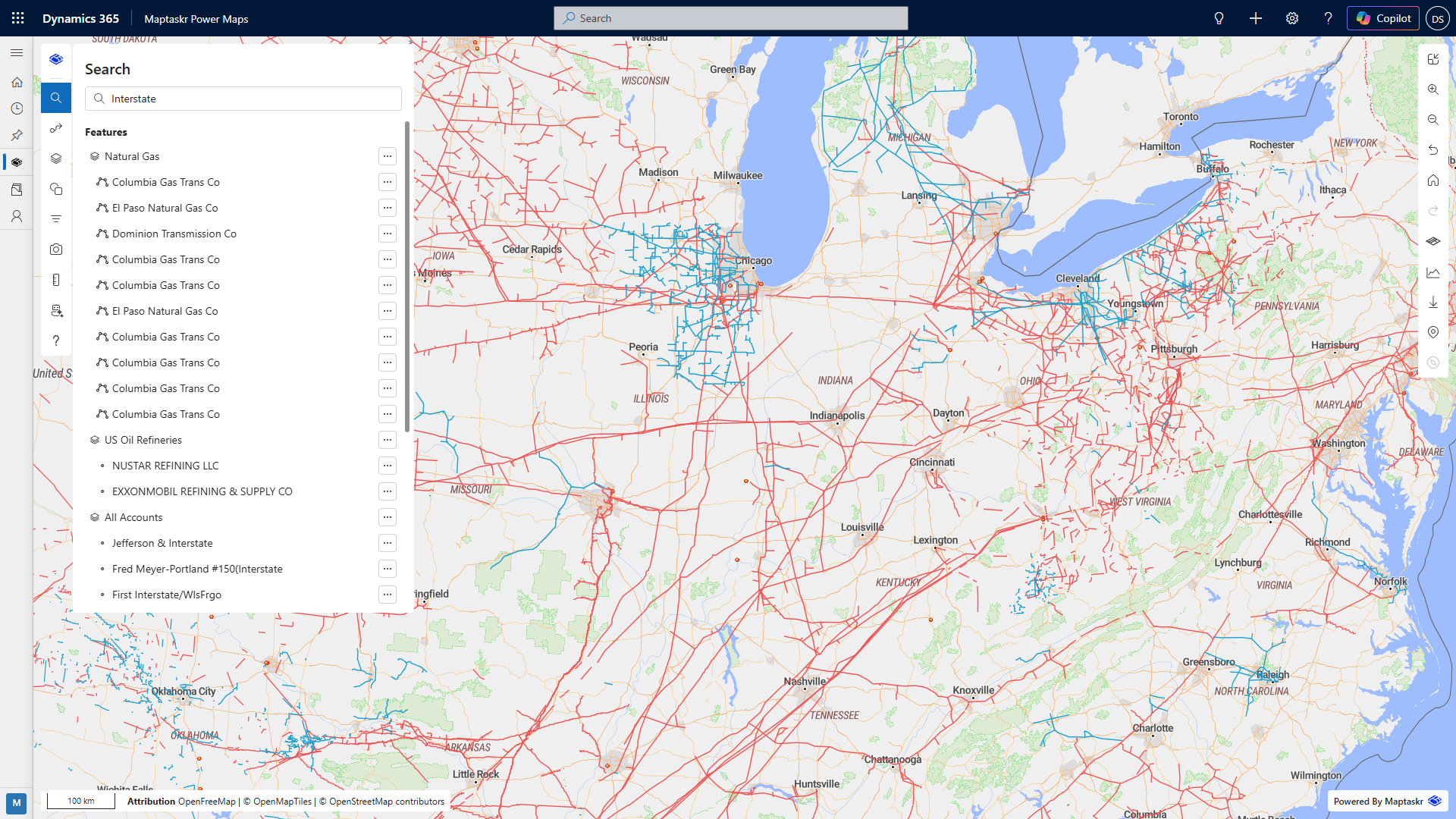Click the Maptaskr logo above the map tools

click(56, 59)
